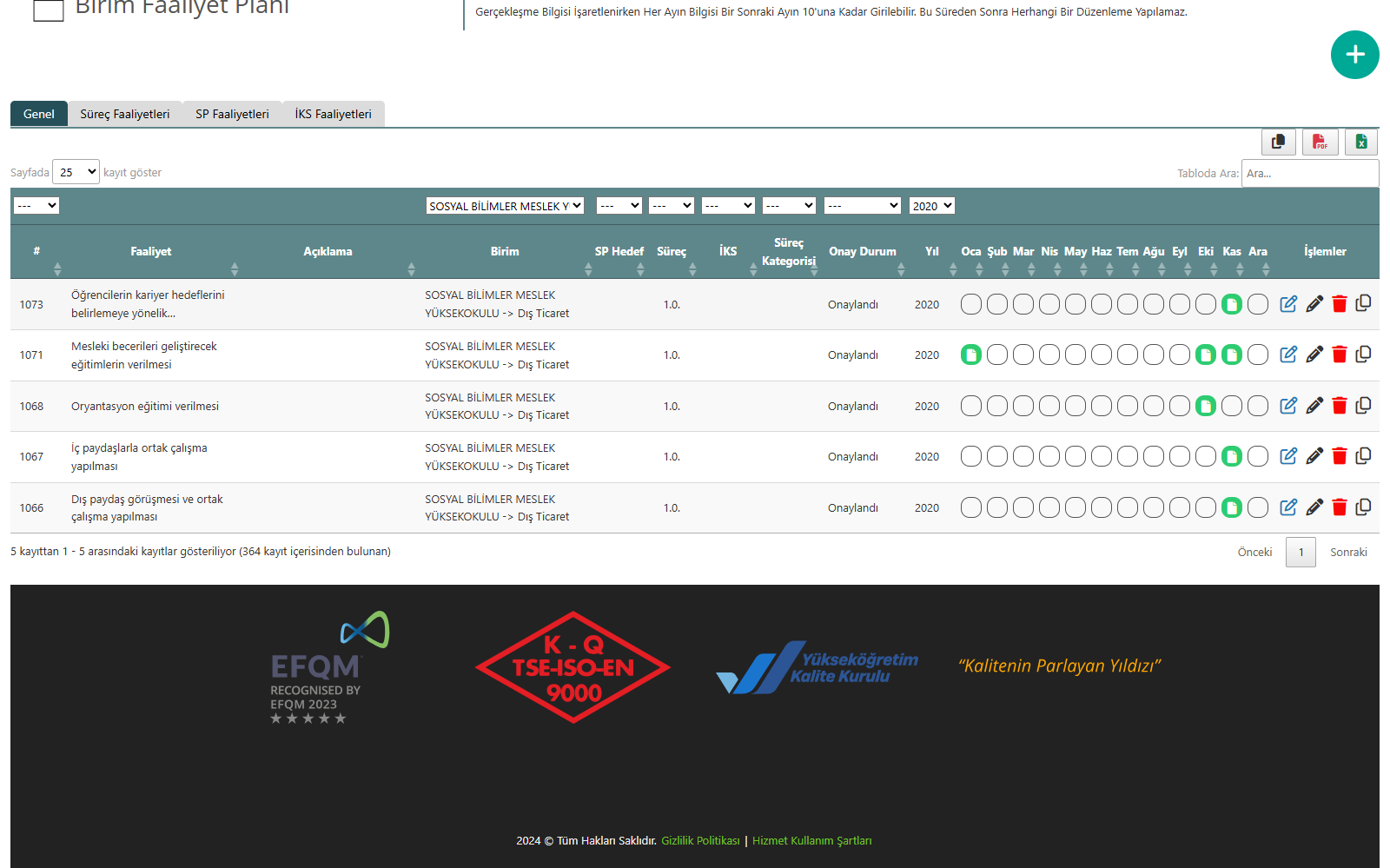Duplicate record 1066 using its copy icon
1390x868 pixels.
1363,507
